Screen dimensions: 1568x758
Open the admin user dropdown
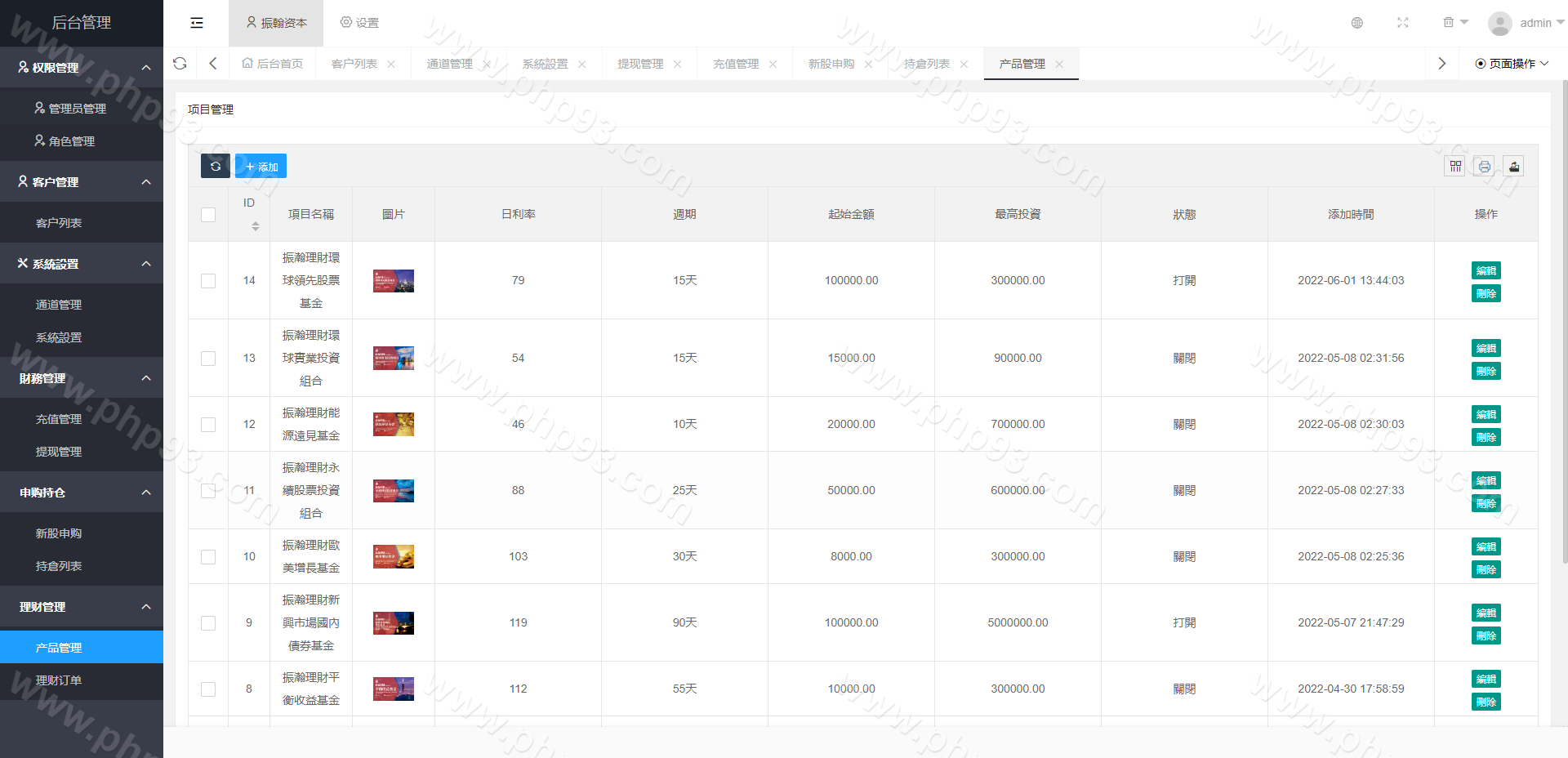pyautogui.click(x=1526, y=23)
